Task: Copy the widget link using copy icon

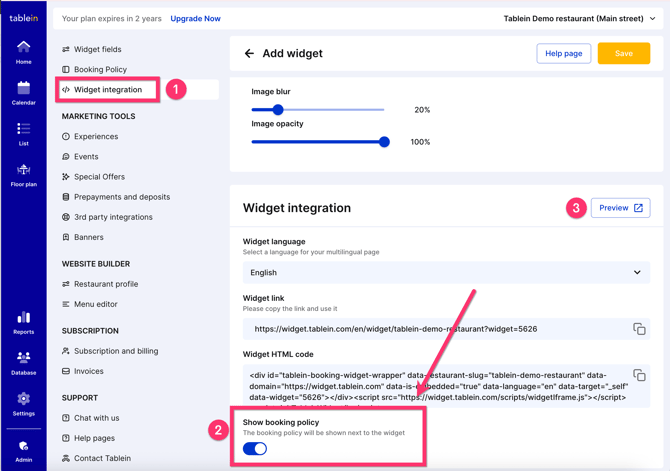Action: (639, 329)
